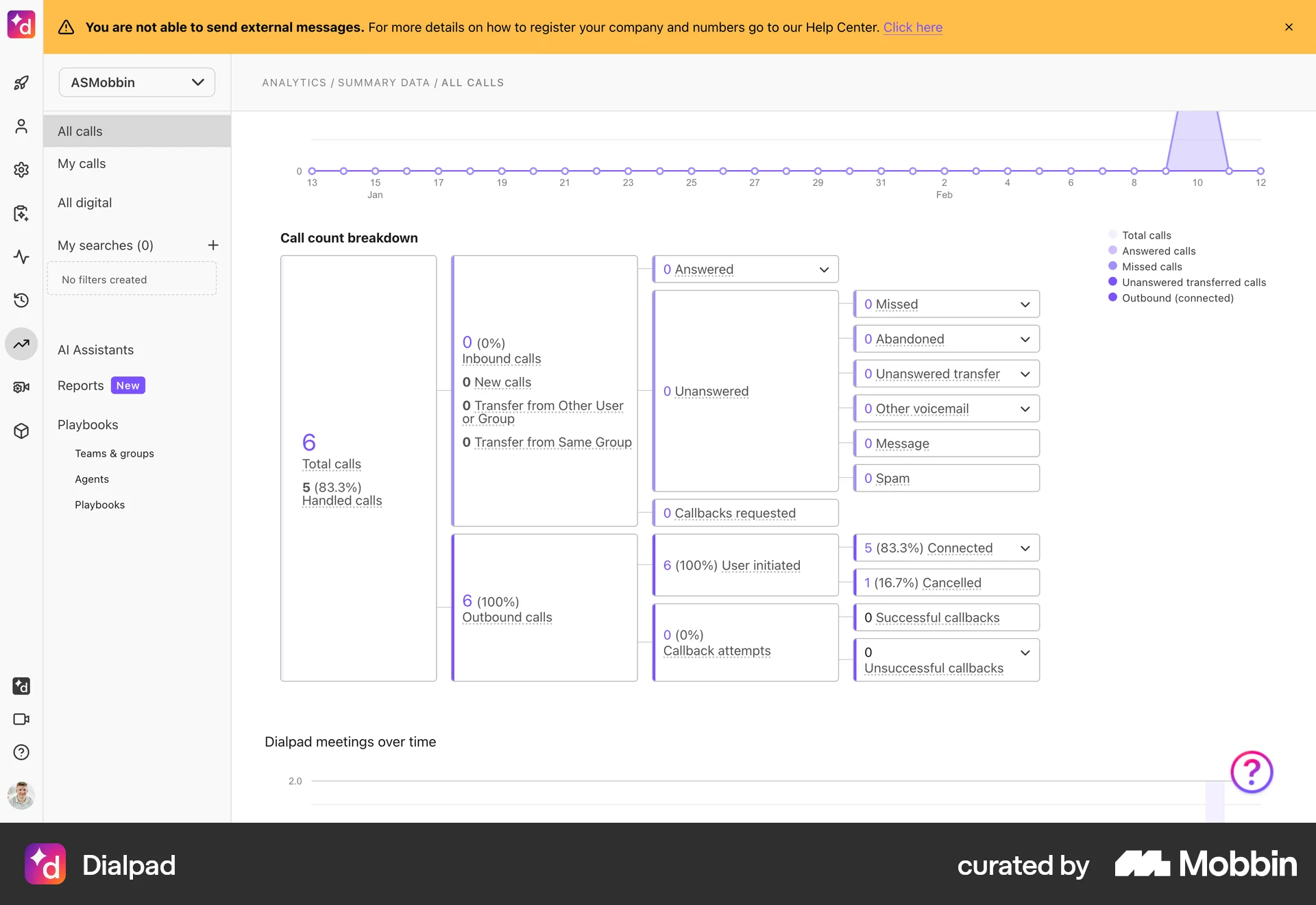The image size is (1316, 905).
Task: Switch to the My calls tab
Action: click(82, 163)
